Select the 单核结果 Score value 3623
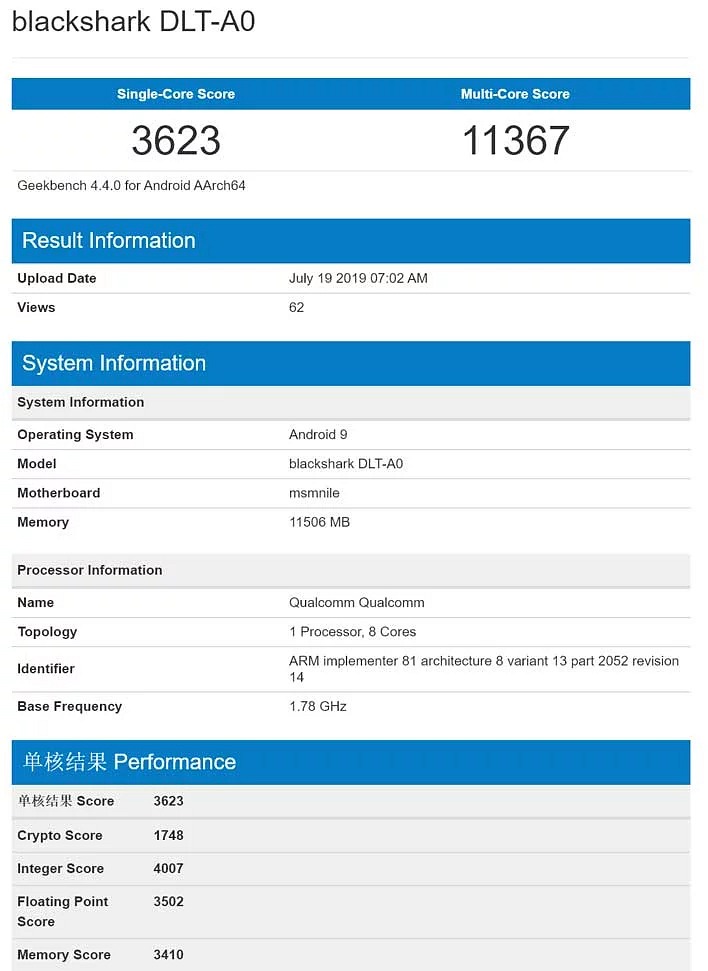The image size is (708, 971). (168, 801)
